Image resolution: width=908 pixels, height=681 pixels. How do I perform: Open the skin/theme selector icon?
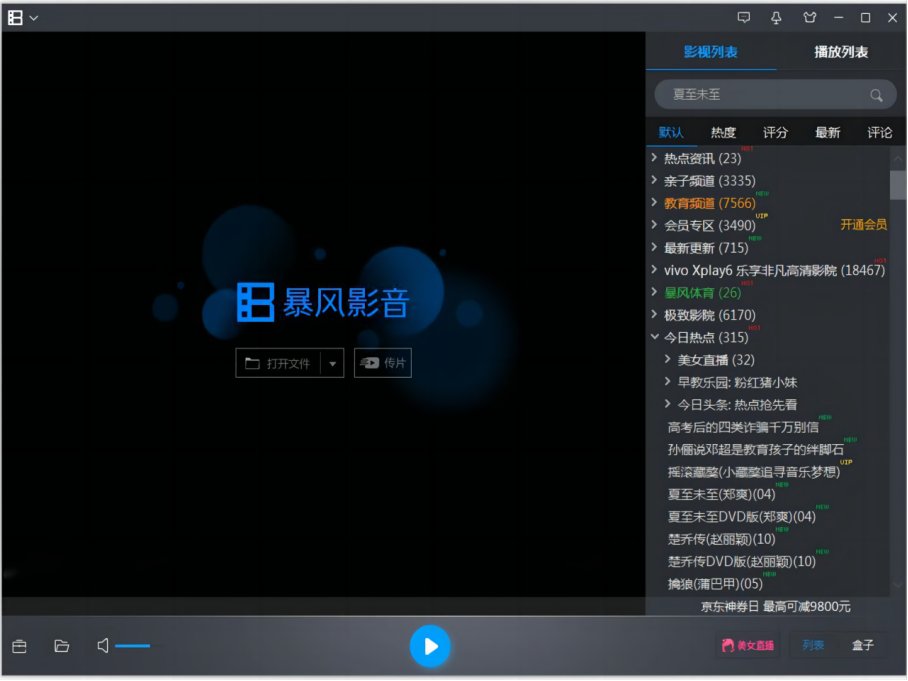[x=811, y=17]
